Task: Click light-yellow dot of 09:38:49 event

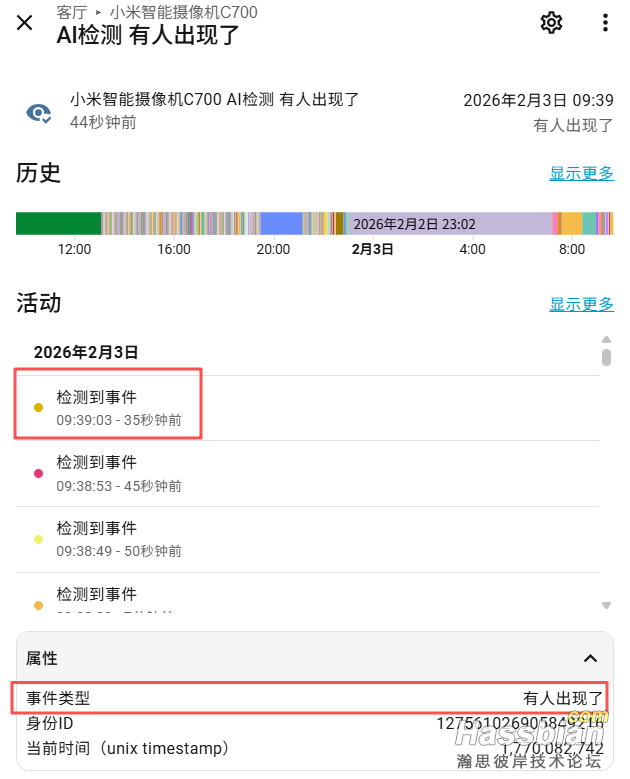Action: click(39, 540)
